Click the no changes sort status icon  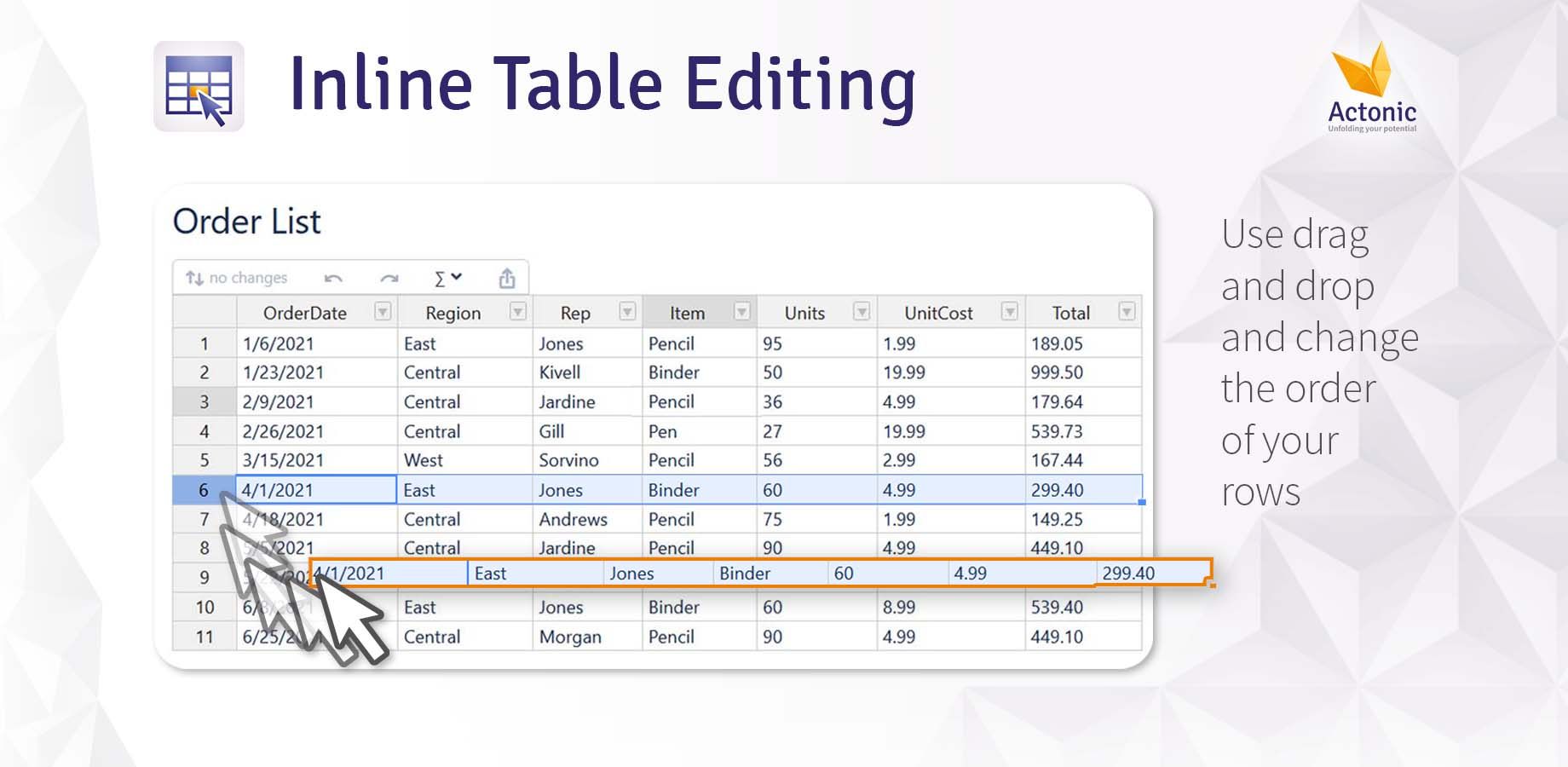pos(194,278)
